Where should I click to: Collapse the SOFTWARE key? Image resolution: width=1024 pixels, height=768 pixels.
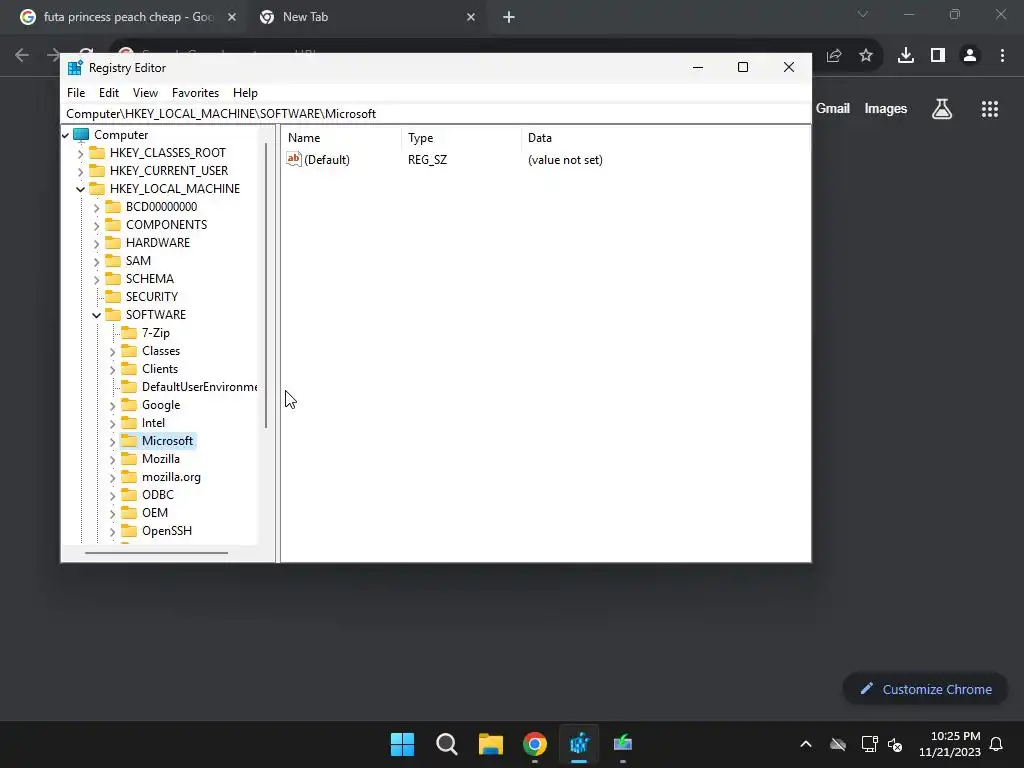(97, 315)
